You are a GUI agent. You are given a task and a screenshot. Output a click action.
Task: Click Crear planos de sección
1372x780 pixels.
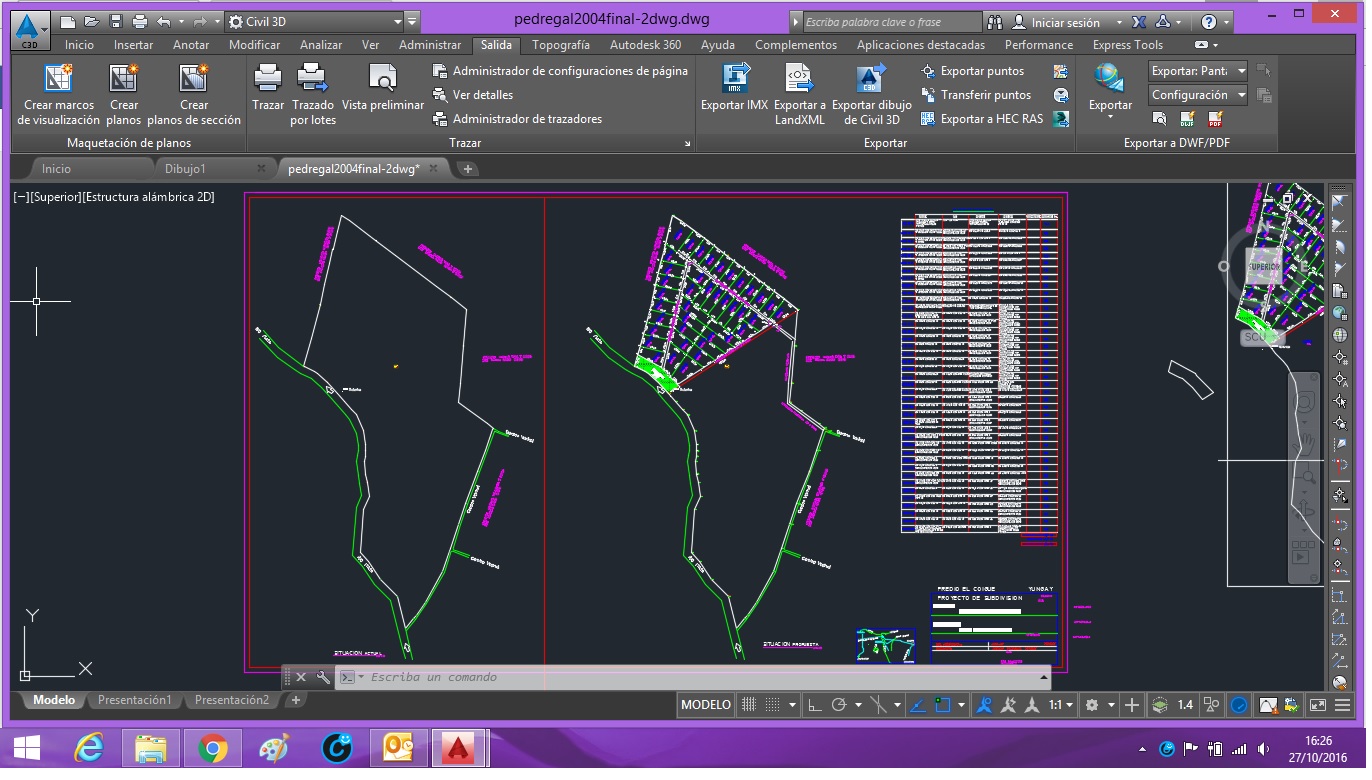pyautogui.click(x=194, y=95)
